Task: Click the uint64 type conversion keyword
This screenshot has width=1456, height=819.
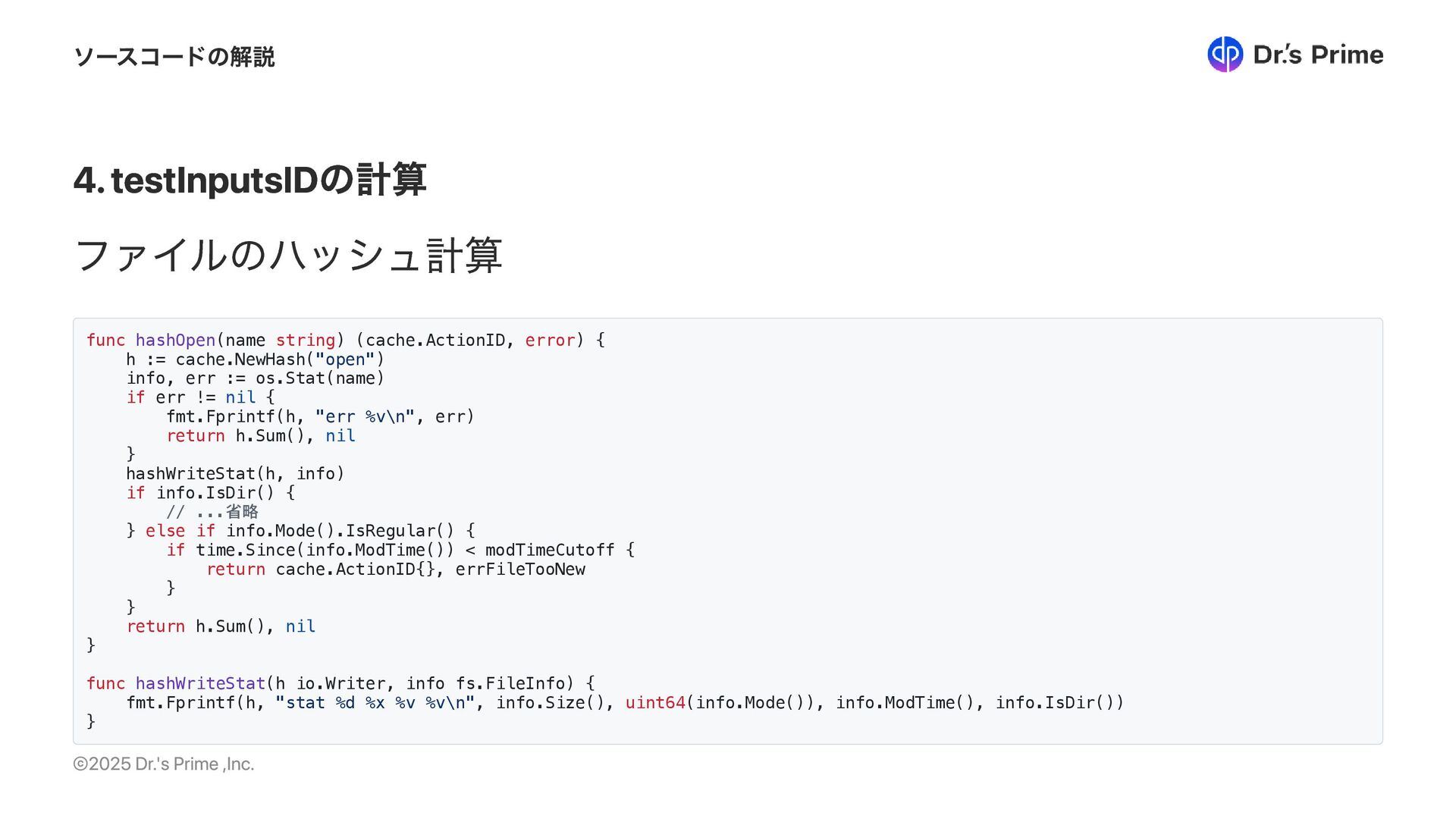Action: click(654, 703)
